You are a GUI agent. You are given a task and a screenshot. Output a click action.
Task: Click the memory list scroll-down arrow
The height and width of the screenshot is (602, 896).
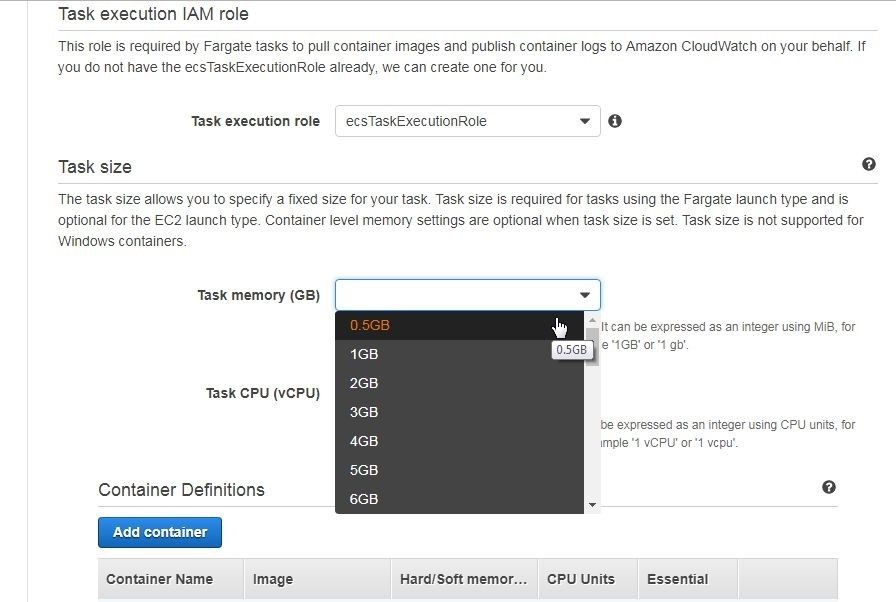tap(592, 505)
